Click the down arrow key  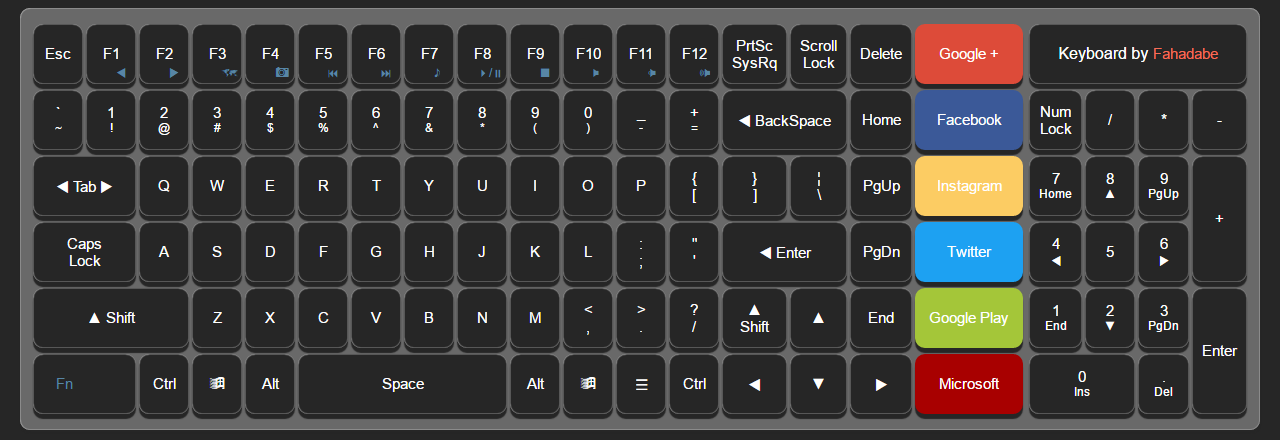[818, 384]
